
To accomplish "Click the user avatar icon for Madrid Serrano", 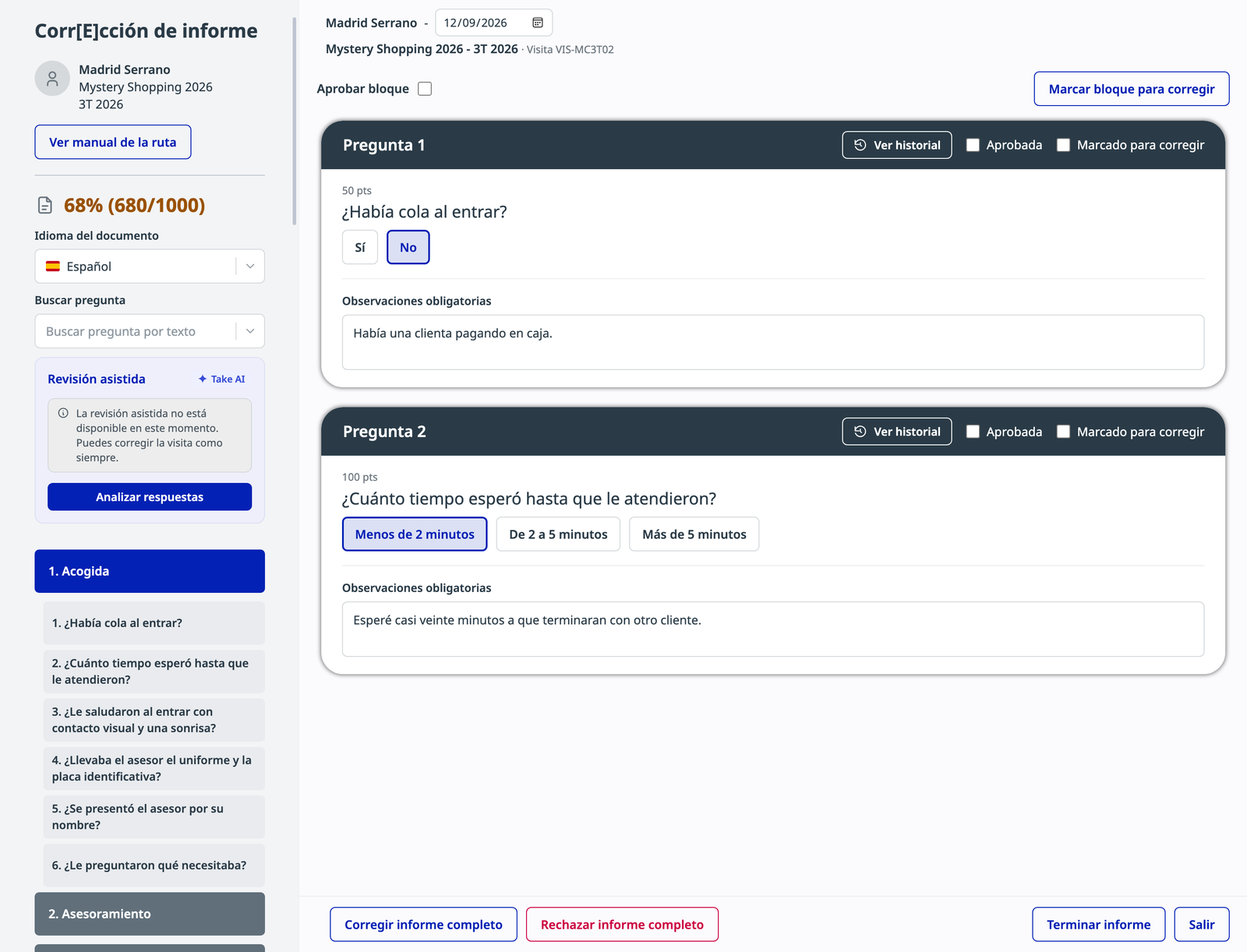I will coord(52,79).
